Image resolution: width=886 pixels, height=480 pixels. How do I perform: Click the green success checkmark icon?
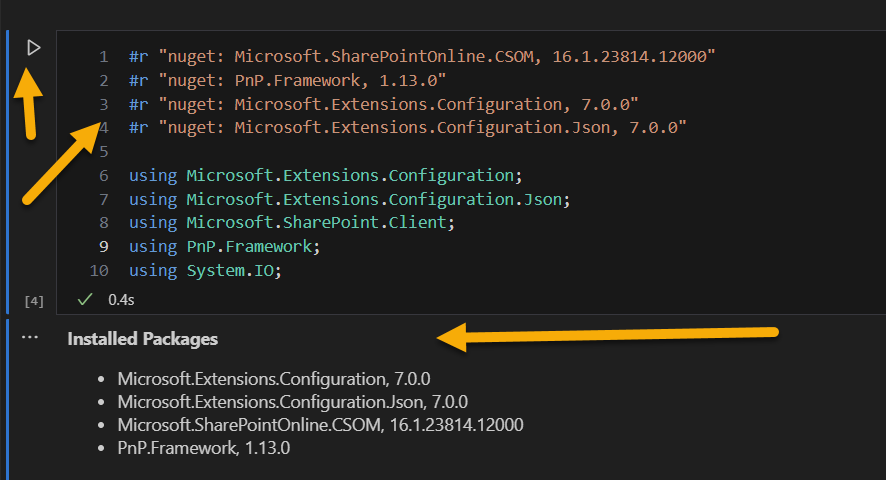tap(85, 299)
